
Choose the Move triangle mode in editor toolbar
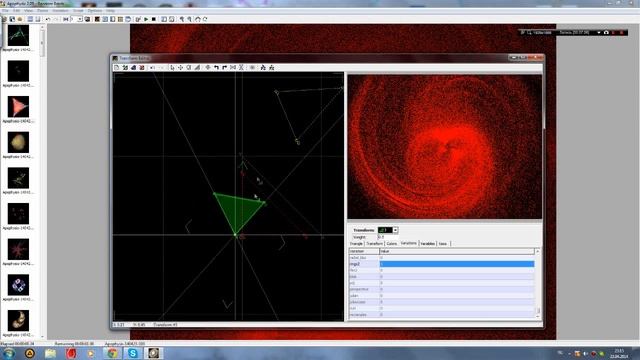pos(180,67)
